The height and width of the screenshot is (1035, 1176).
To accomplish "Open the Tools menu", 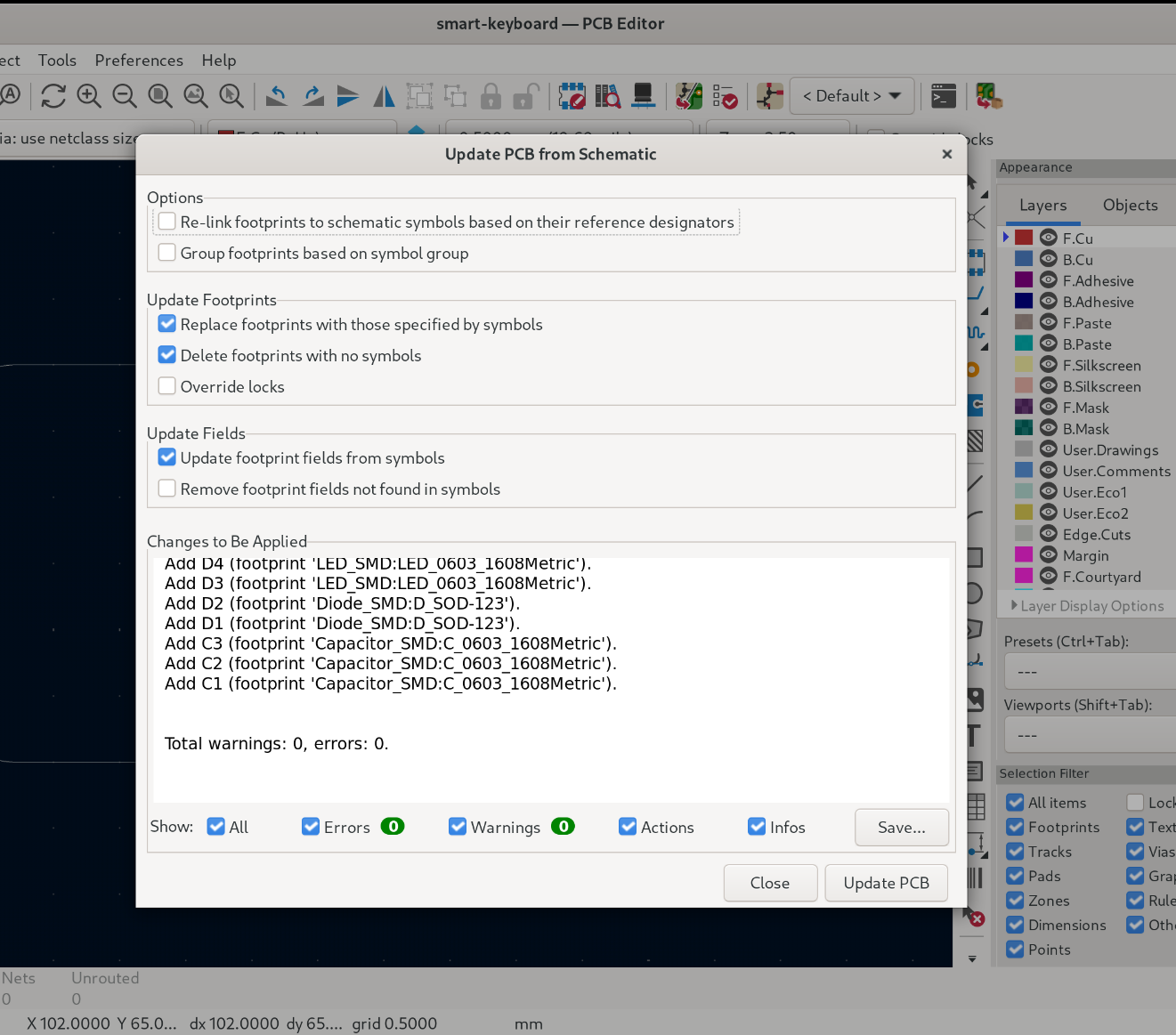I will point(57,60).
